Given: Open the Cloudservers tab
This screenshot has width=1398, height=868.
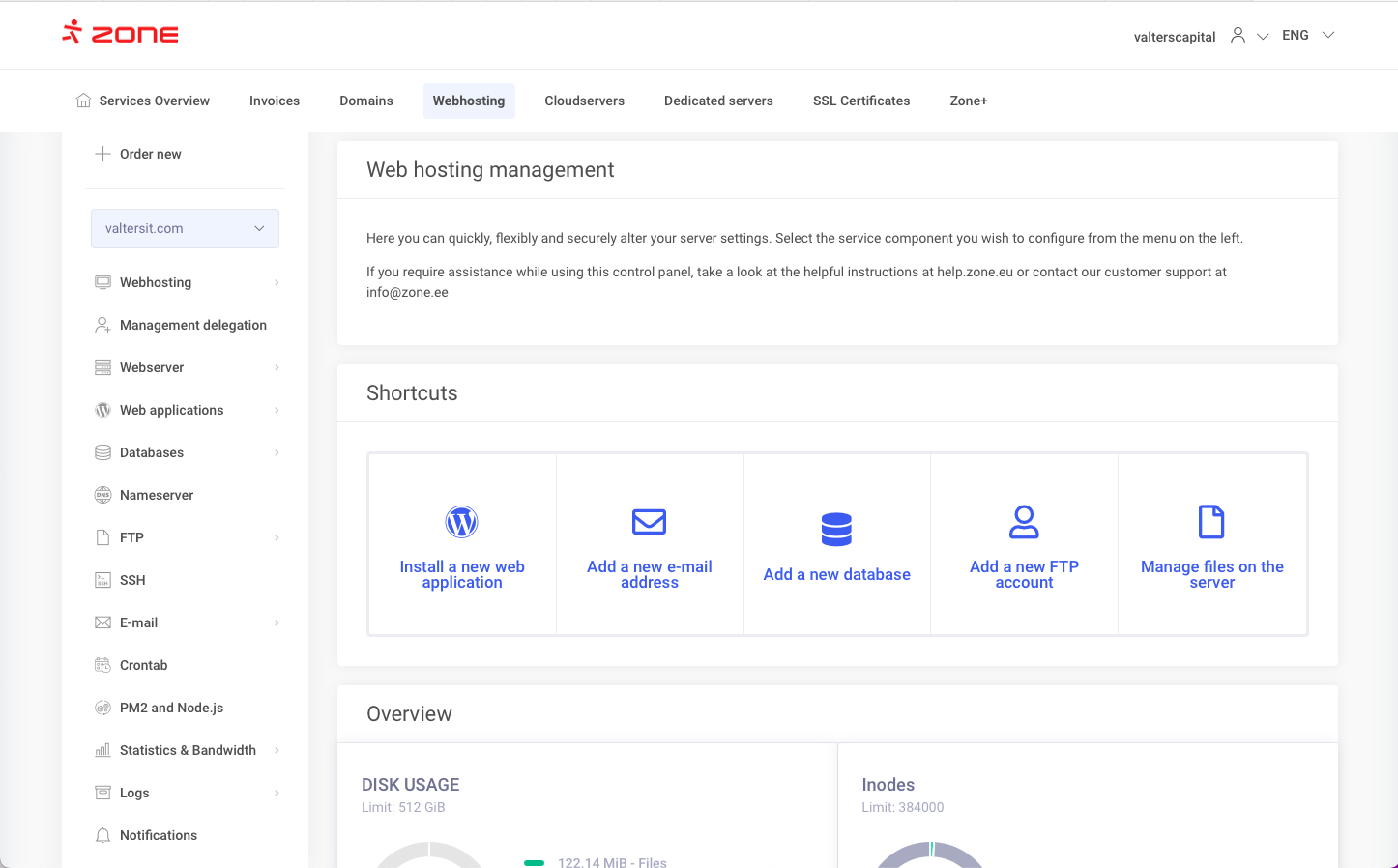Looking at the screenshot, I should 585,101.
